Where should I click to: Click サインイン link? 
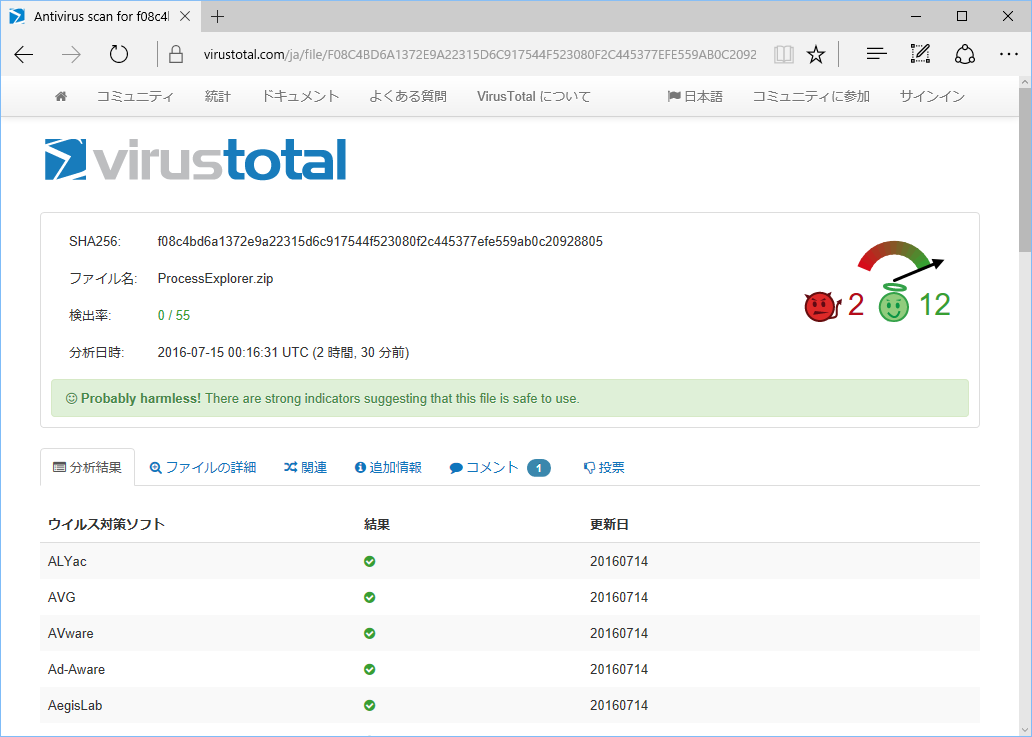[x=932, y=97]
